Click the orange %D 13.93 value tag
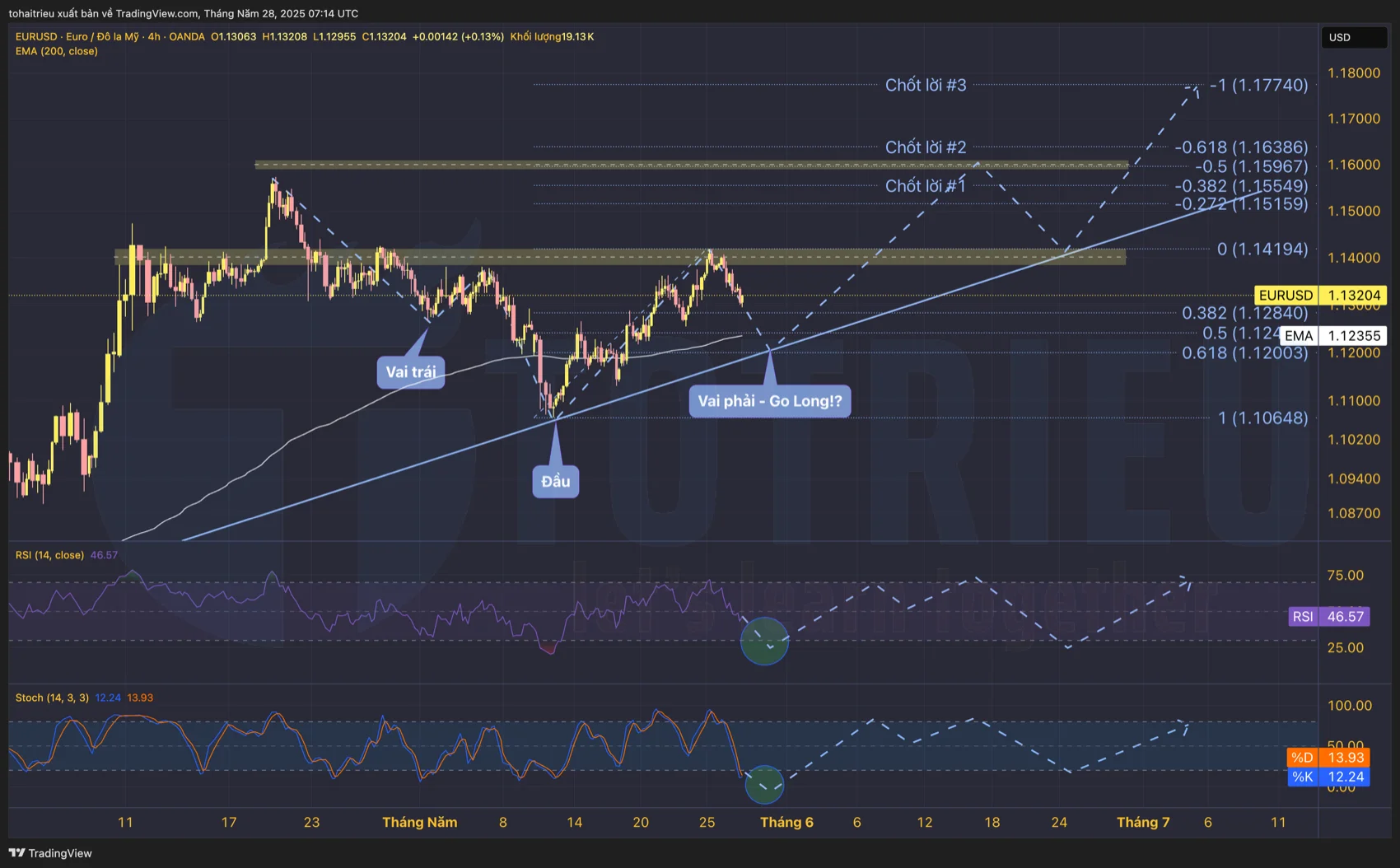 [1328, 758]
